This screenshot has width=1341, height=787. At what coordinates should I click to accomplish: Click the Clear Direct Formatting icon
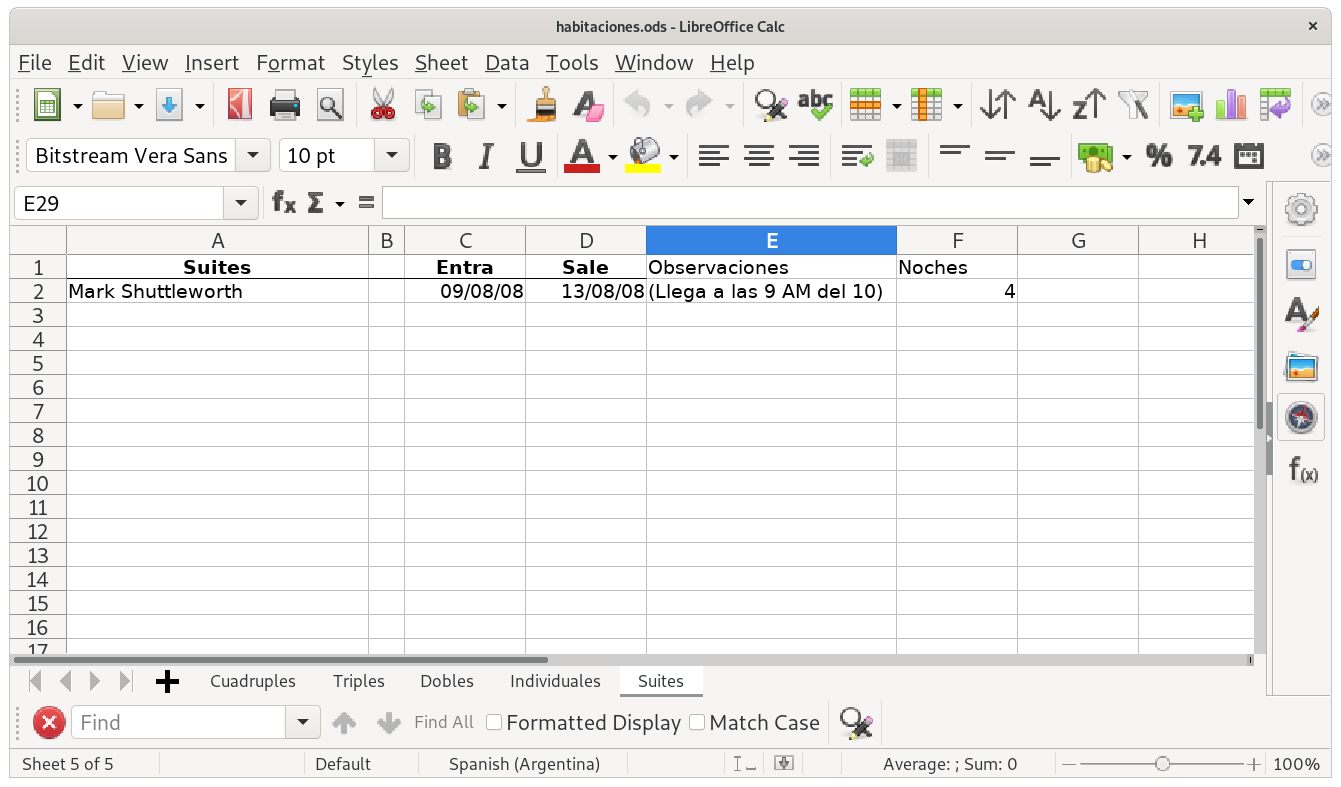tap(588, 104)
